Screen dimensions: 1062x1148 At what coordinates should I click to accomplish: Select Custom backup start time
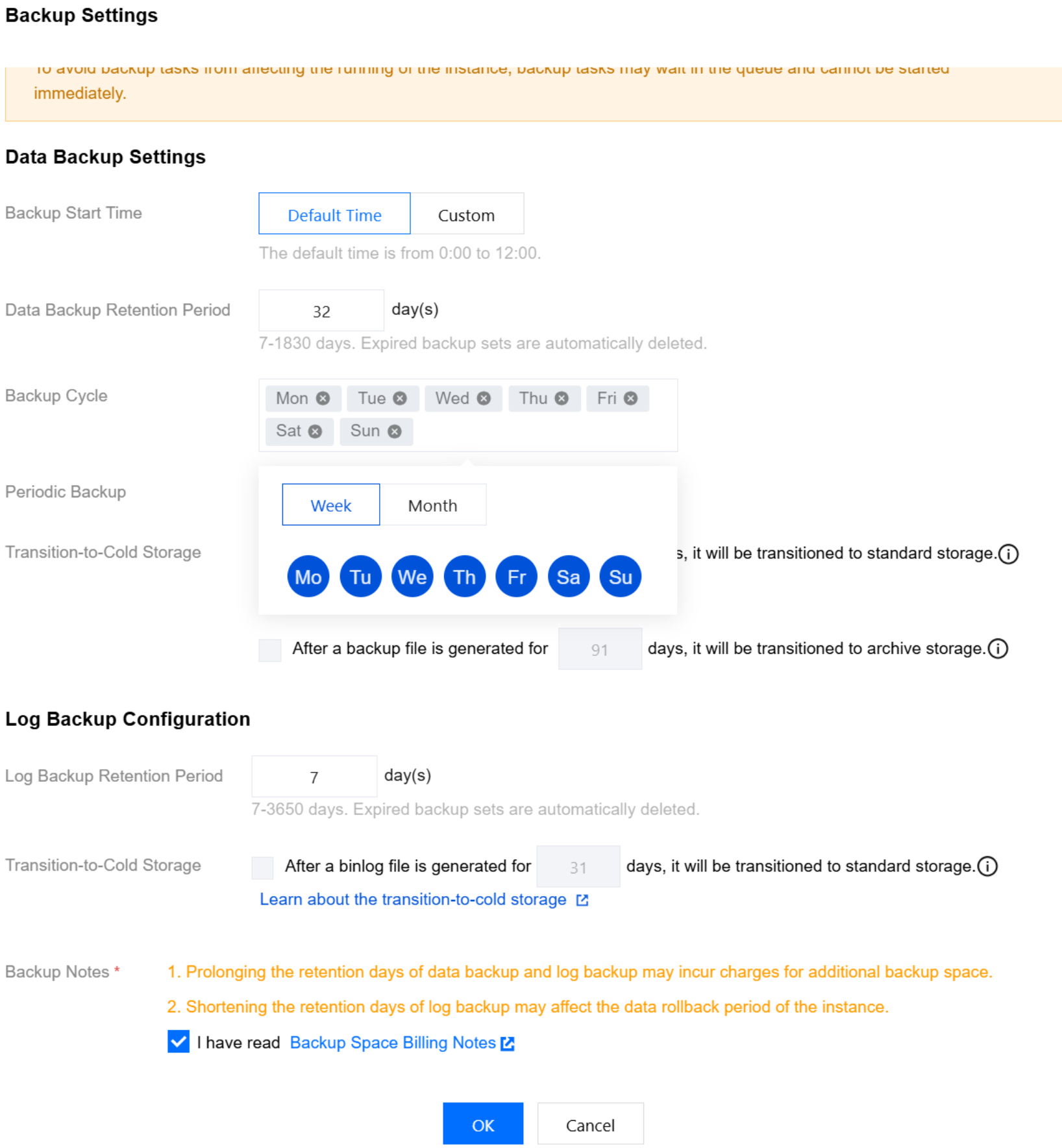(x=466, y=215)
